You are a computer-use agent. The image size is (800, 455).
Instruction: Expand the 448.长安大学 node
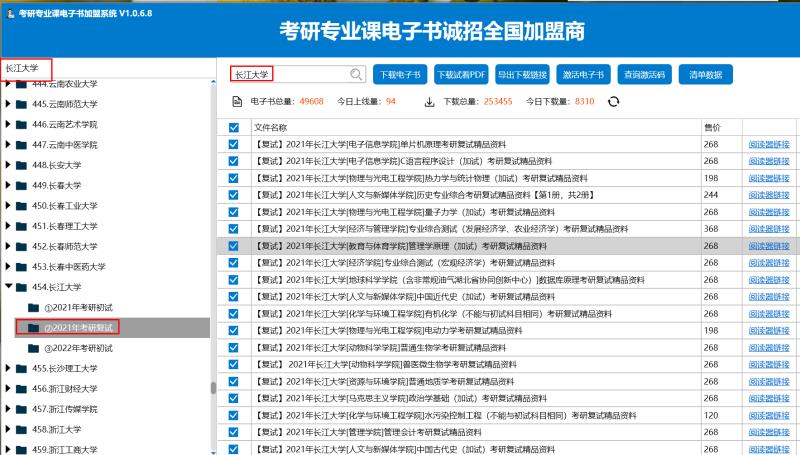8,165
